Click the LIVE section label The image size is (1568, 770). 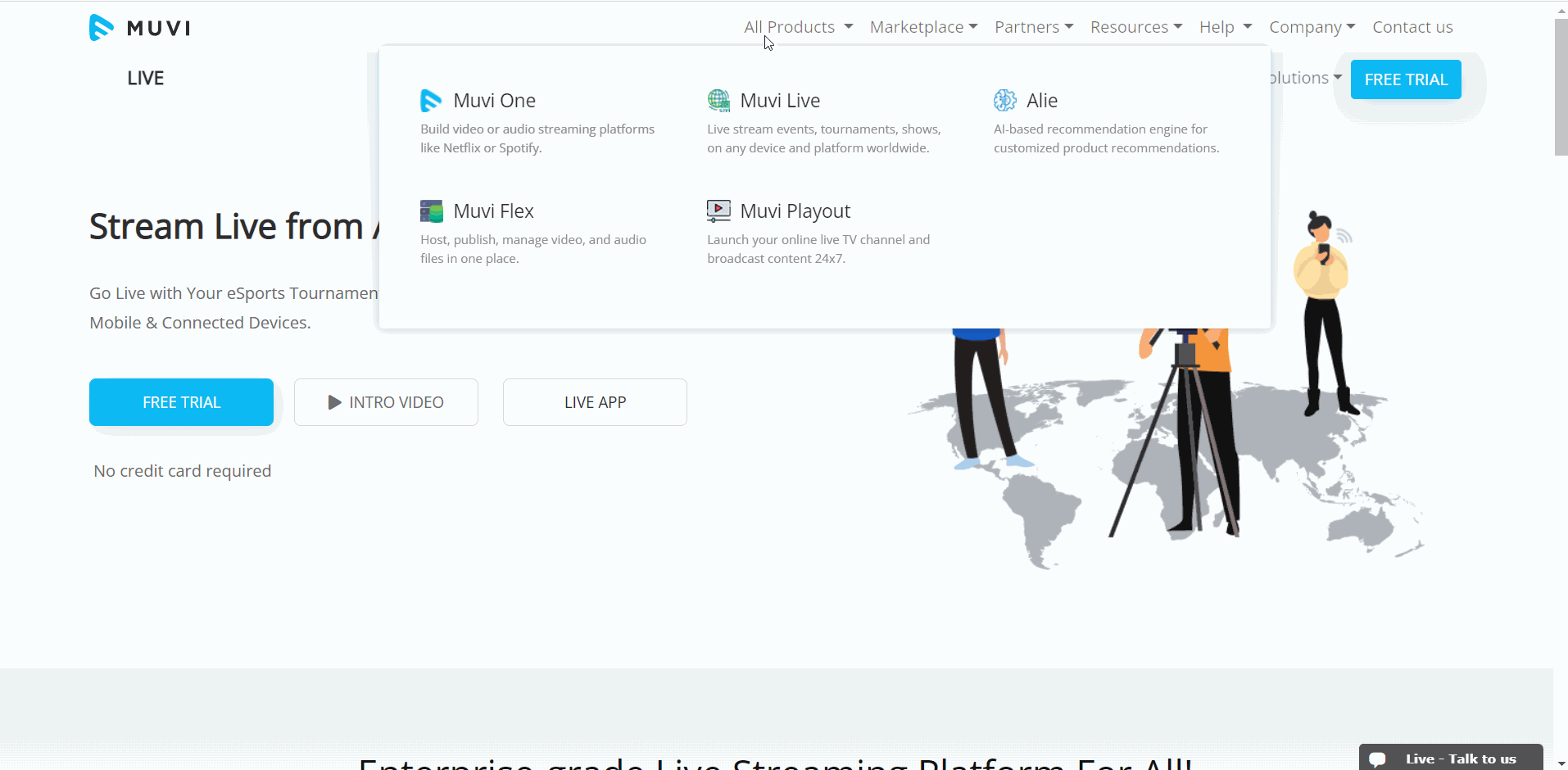pos(146,79)
